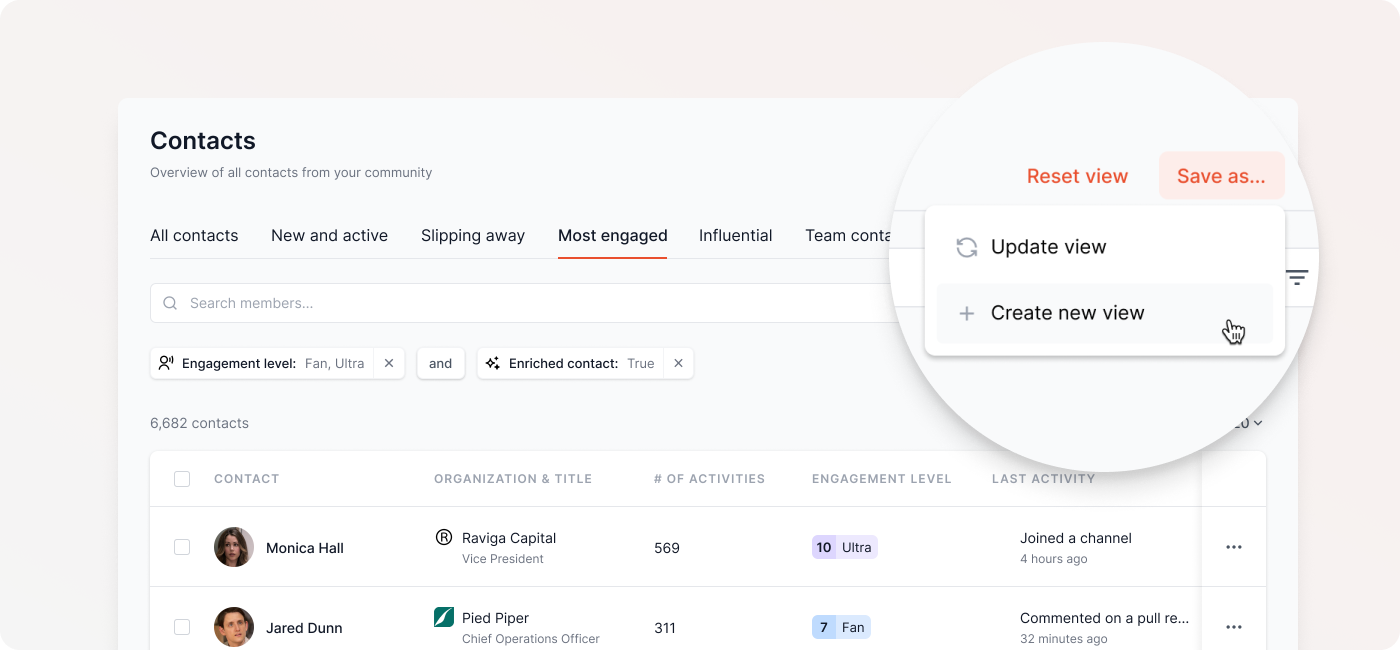Click the Engagement level person icon
This screenshot has height=650, width=1400.
coord(166,363)
